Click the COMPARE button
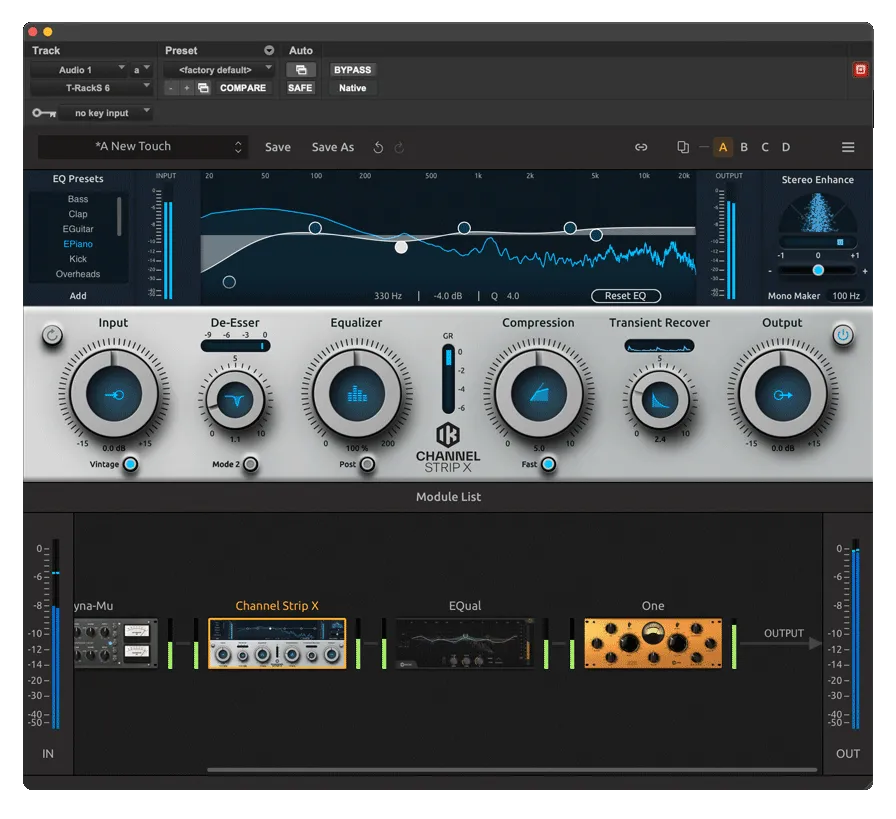Screen dimensions: 896x819 click(x=243, y=88)
